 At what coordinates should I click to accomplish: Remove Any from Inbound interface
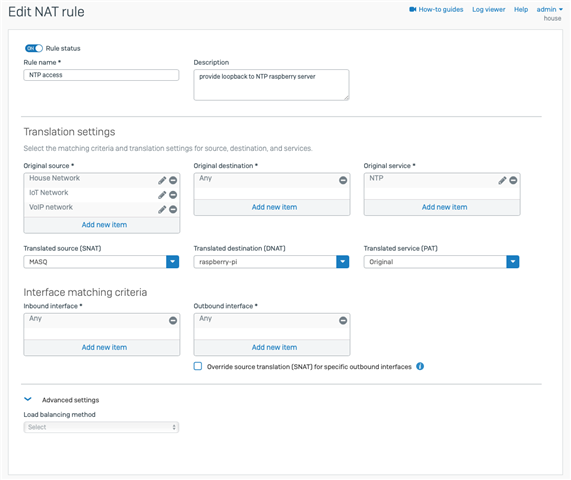[x=173, y=320]
